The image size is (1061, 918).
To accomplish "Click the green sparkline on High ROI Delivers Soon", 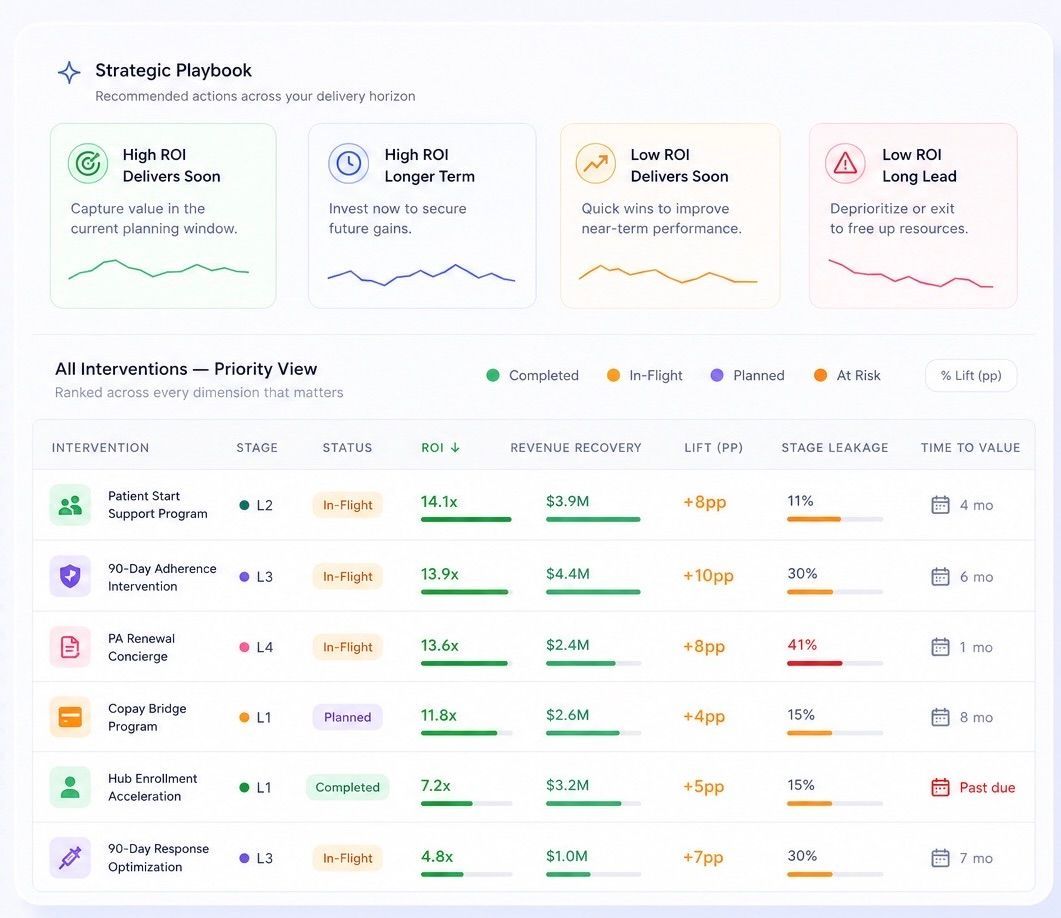I will 158,269.
